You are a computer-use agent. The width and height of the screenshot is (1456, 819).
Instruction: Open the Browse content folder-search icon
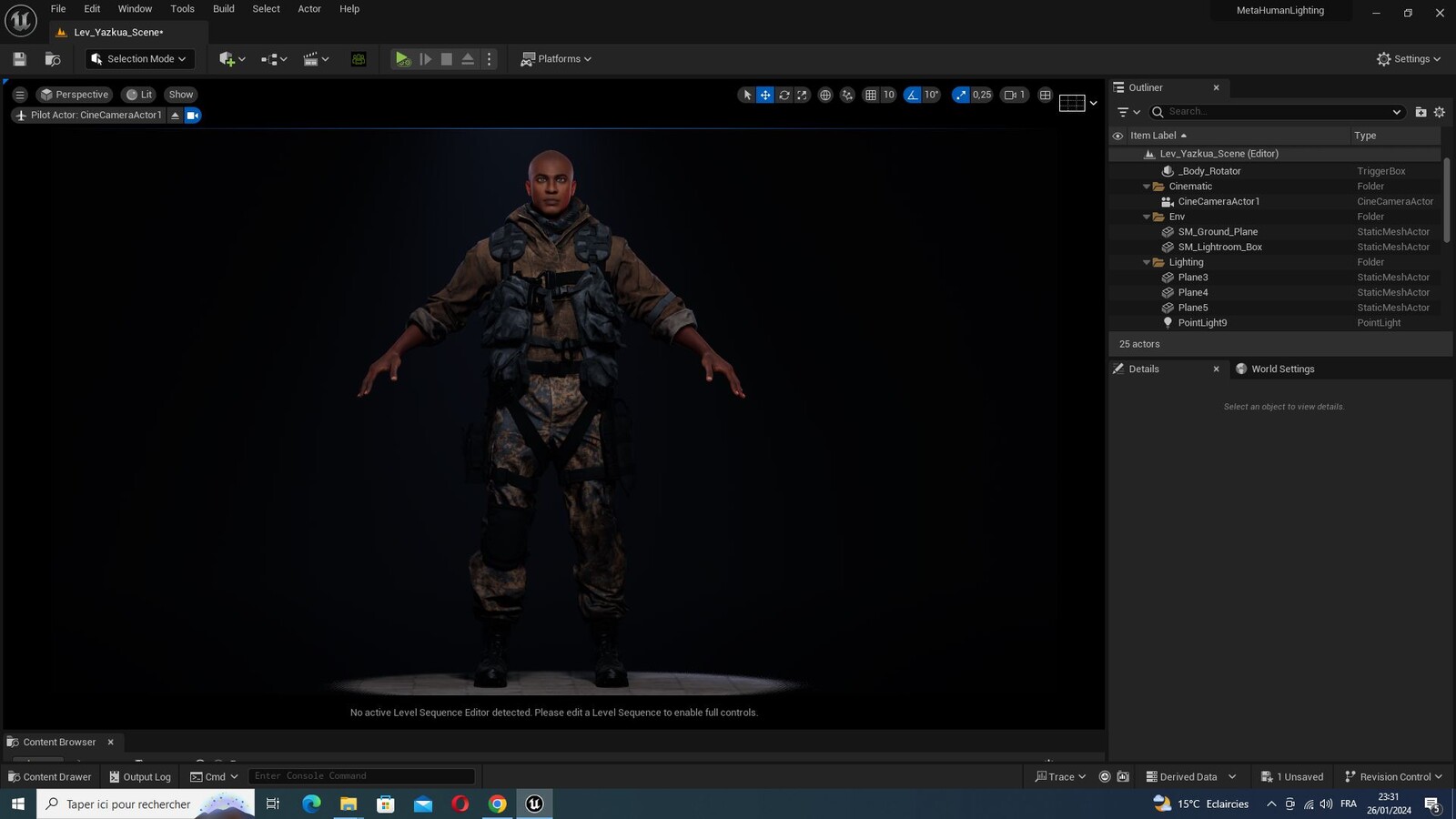[53, 59]
